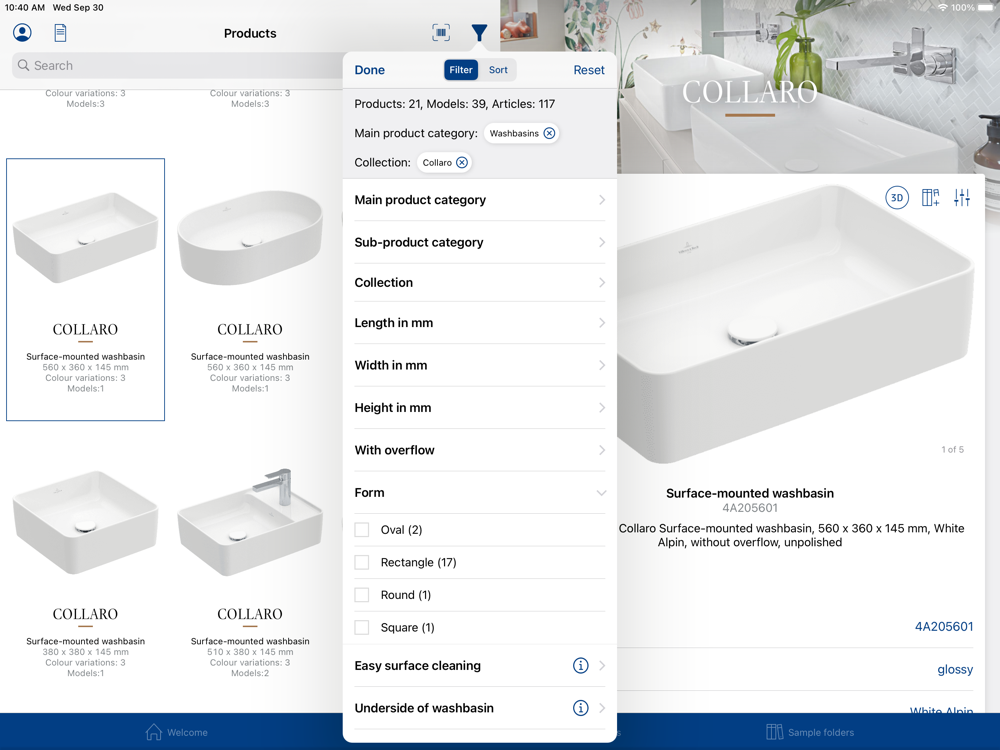Screen dimensions: 1000x750
Task: Tap the large washbasin product image
Action: tap(794, 322)
